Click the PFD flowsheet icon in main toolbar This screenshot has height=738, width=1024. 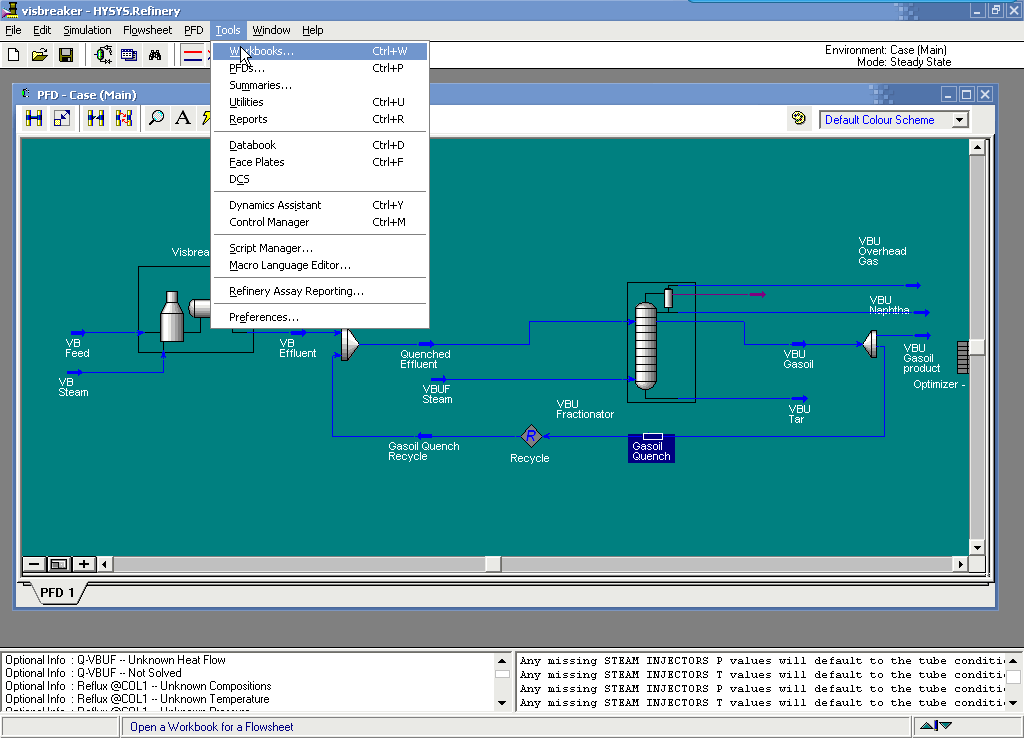coord(103,55)
